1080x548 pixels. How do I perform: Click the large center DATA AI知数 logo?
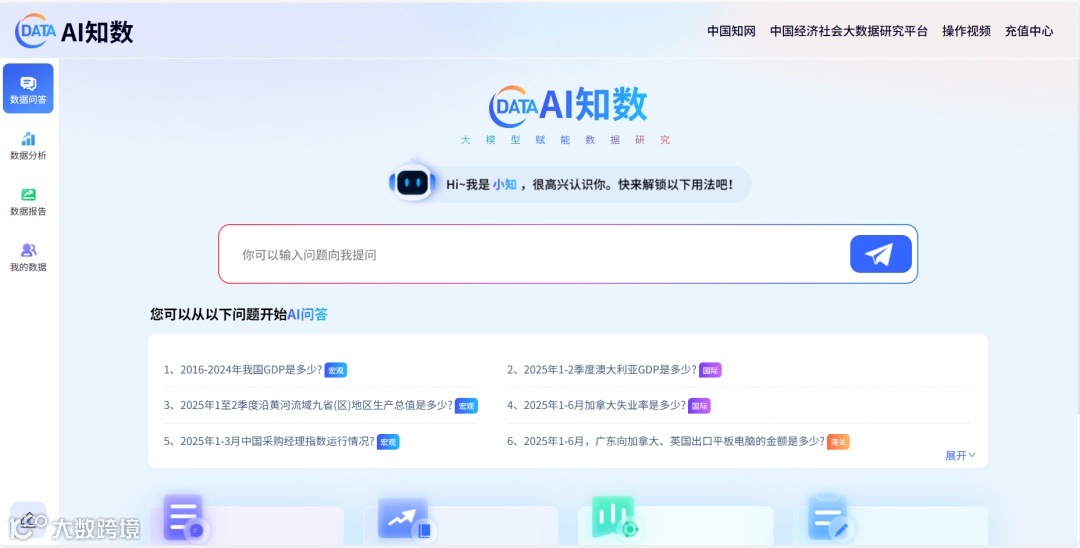568,106
